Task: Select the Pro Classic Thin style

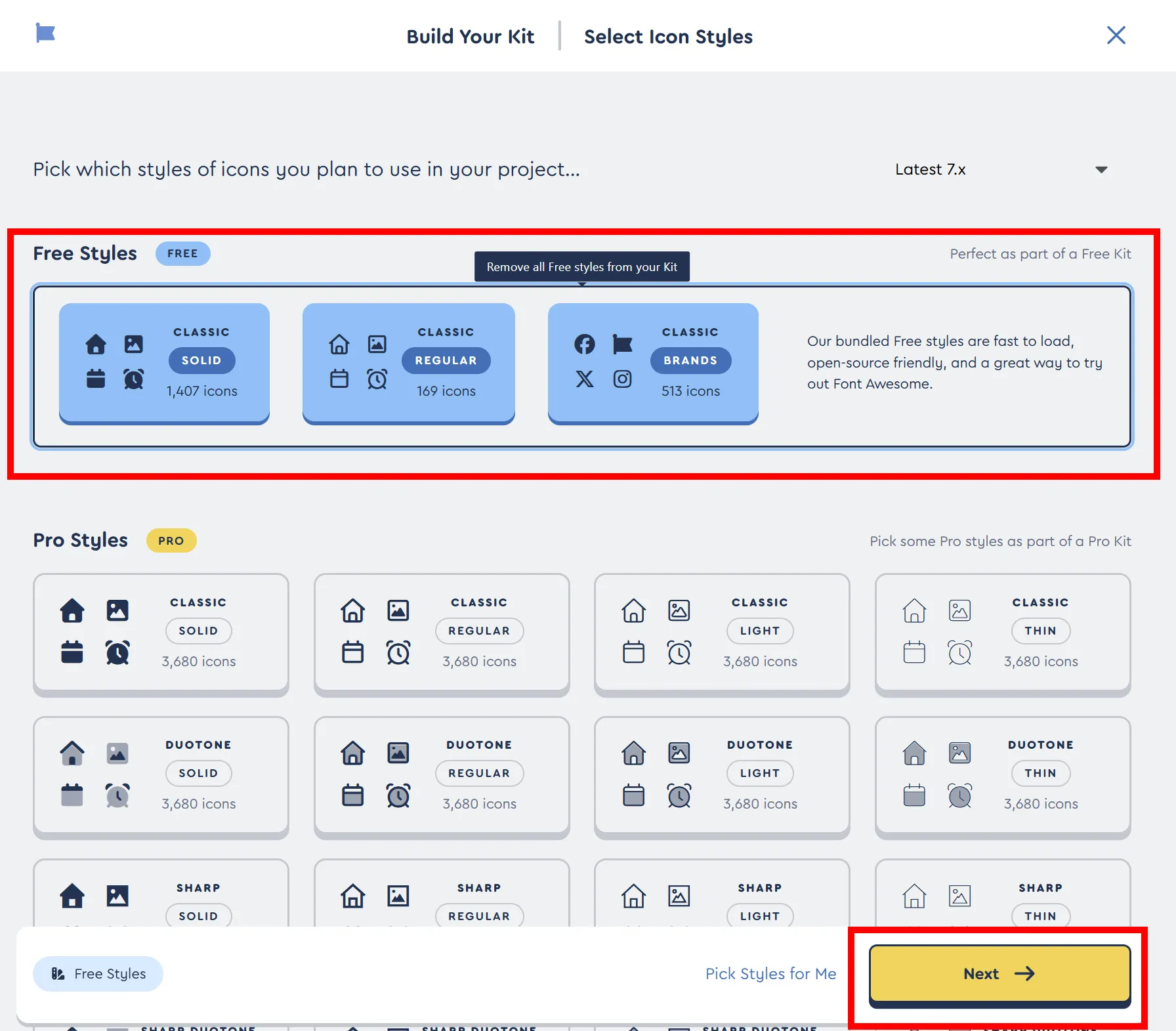Action: tap(1002, 633)
